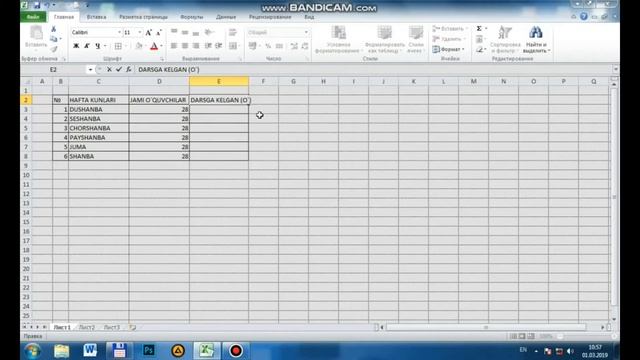Image resolution: width=640 pixels, height=360 pixels.
Task: Toggle center text alignment
Action: pyautogui.click(x=185, y=46)
